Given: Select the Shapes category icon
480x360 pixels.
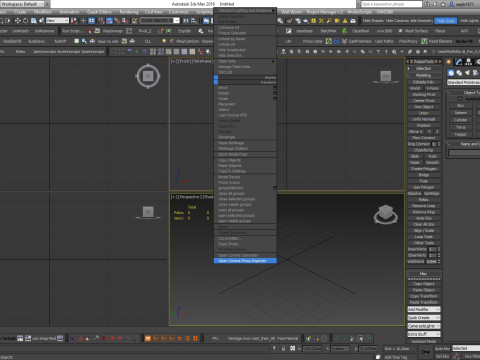Looking at the screenshot, I should (459, 73).
